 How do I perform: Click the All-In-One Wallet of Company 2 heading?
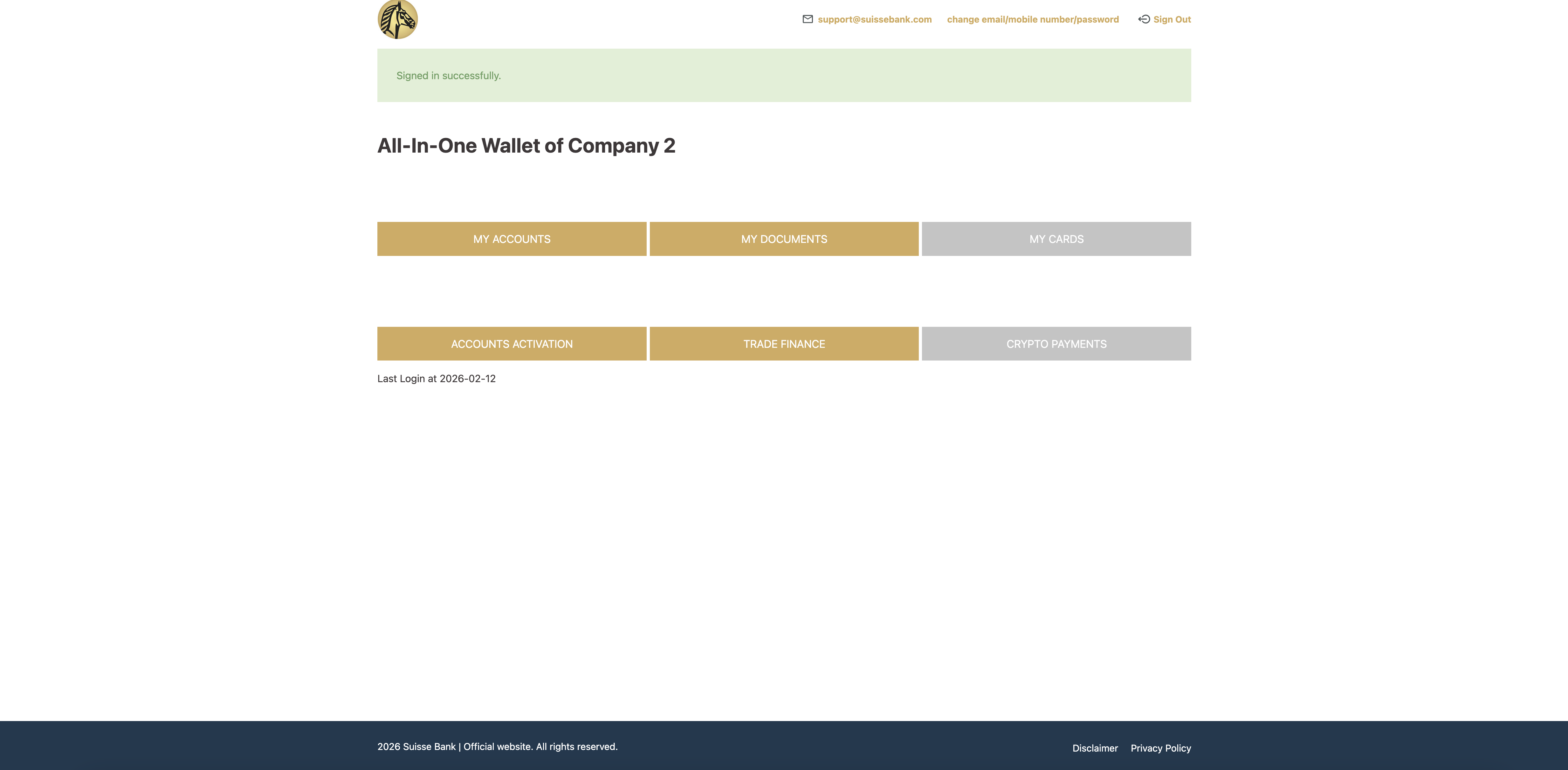[526, 146]
